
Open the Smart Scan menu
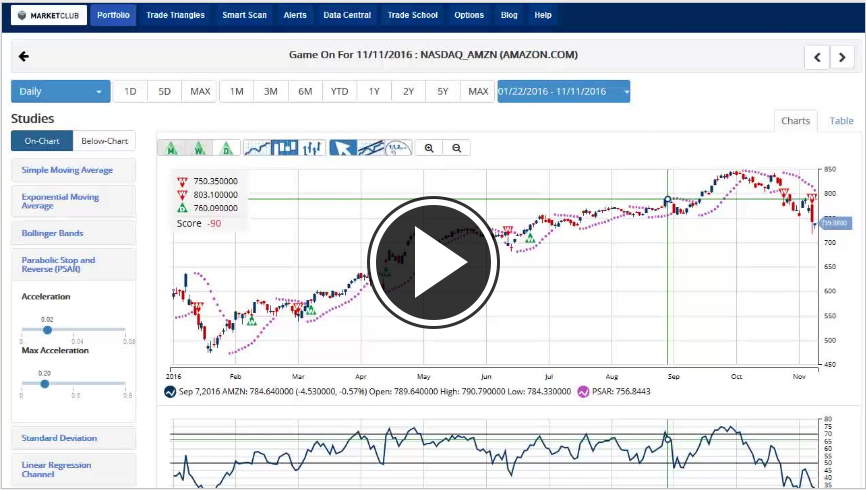[x=245, y=15]
